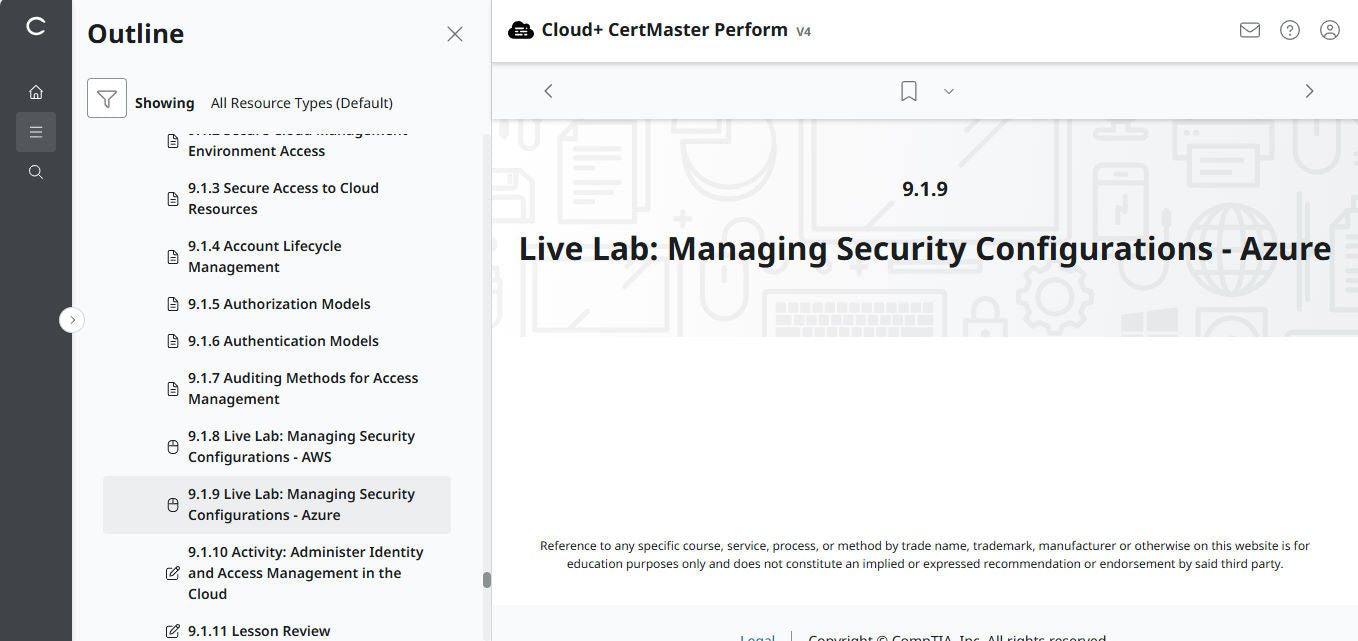Bookmark the current Azure lab page
This screenshot has width=1358, height=641.
908,91
